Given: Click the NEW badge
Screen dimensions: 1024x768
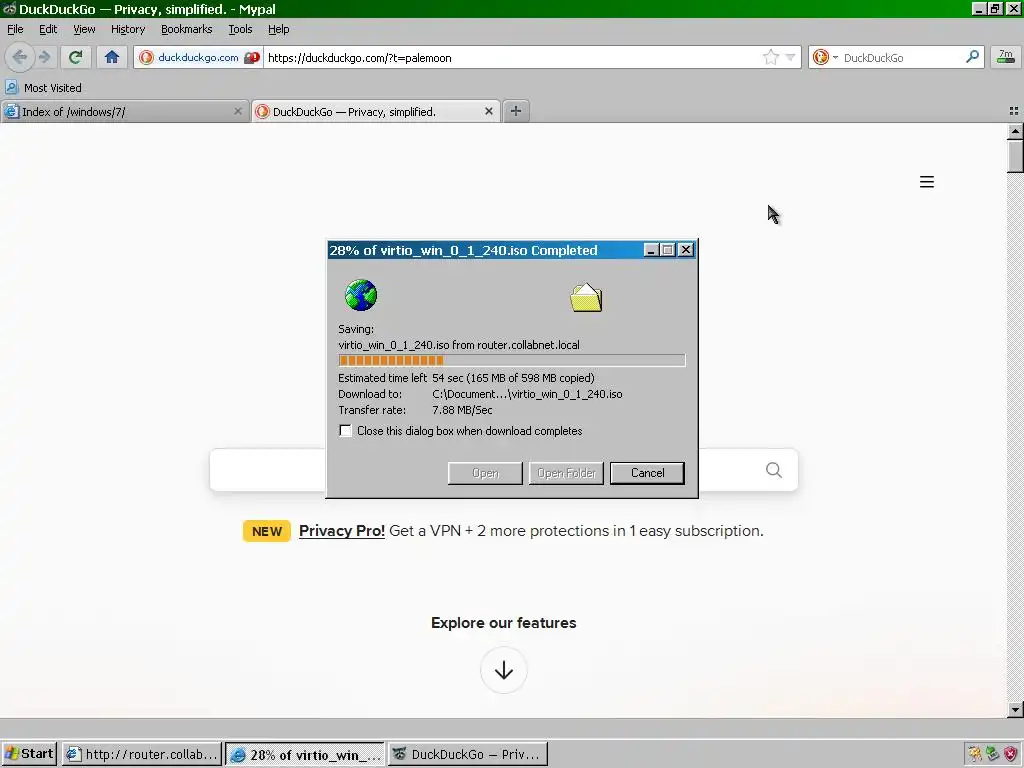Looking at the screenshot, I should tap(266, 531).
